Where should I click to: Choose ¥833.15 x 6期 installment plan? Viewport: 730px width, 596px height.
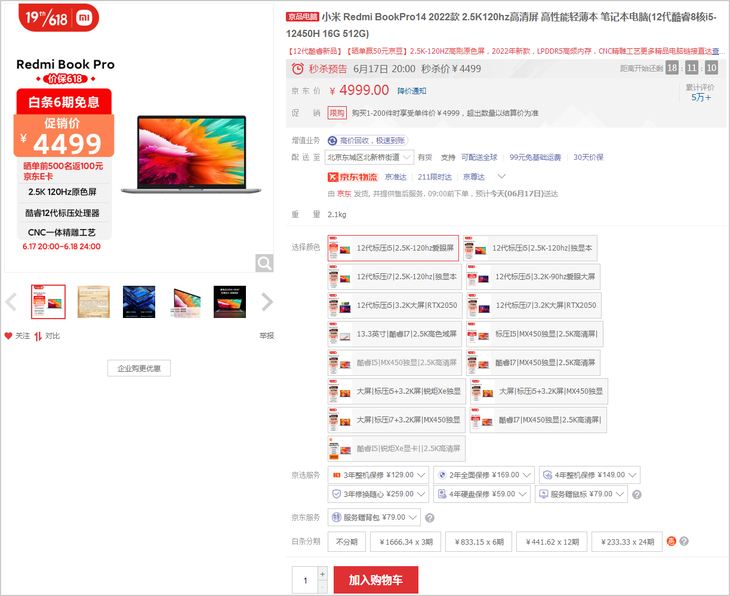click(479, 542)
